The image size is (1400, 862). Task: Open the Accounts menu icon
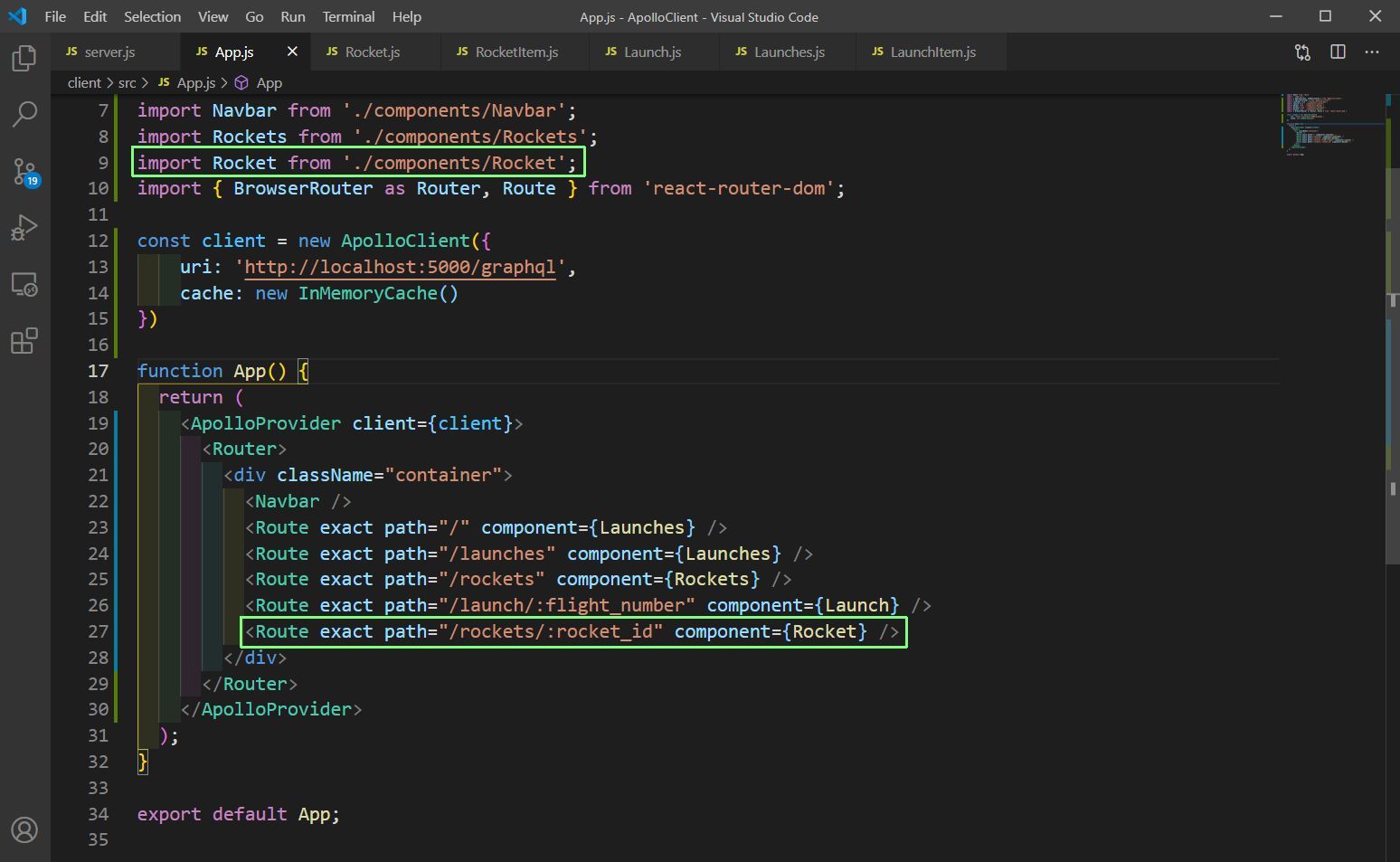click(24, 829)
